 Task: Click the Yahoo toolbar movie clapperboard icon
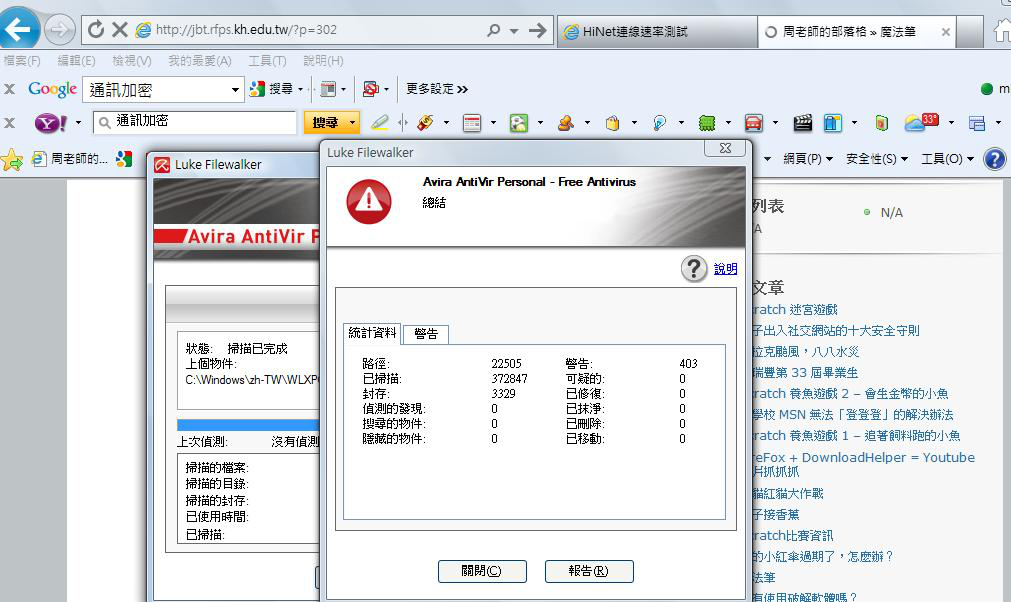pyautogui.click(x=802, y=122)
